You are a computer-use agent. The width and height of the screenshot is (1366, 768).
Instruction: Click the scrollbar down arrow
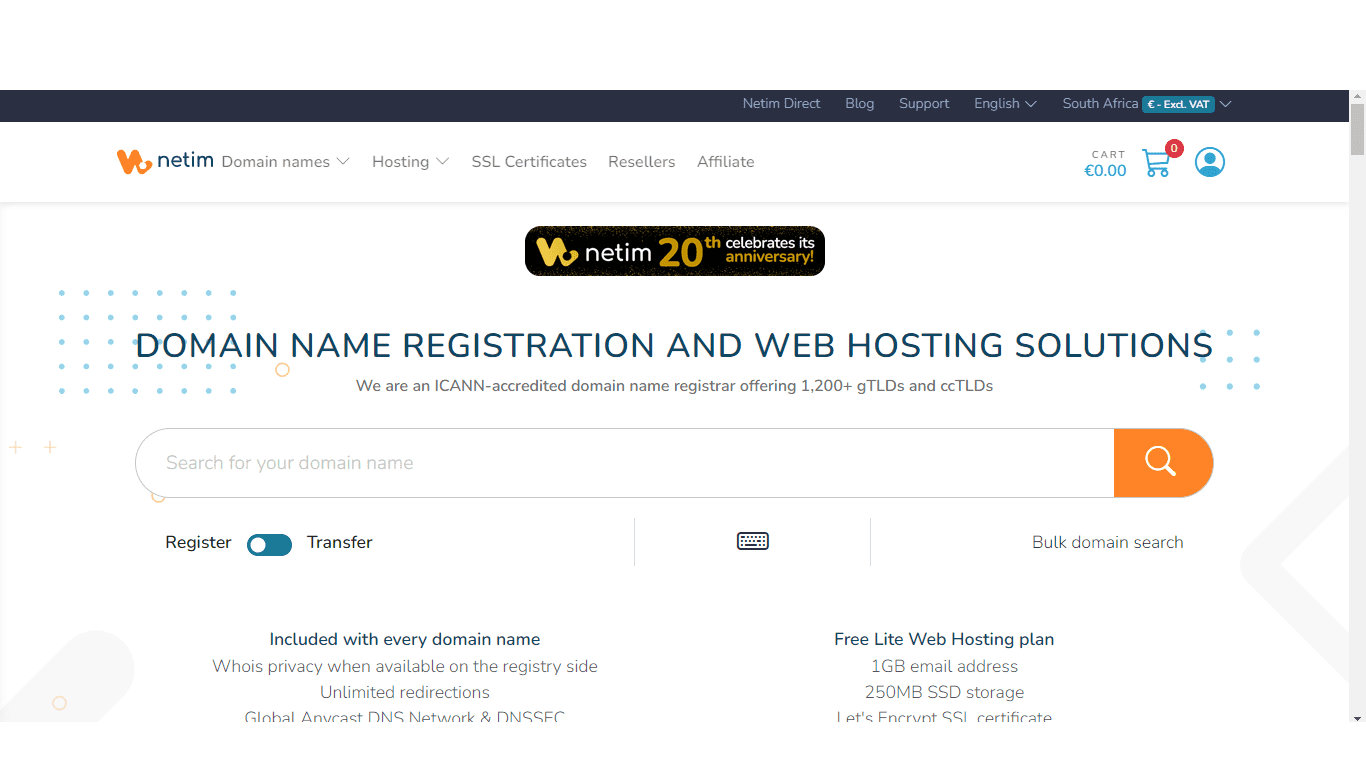pyautogui.click(x=1357, y=717)
